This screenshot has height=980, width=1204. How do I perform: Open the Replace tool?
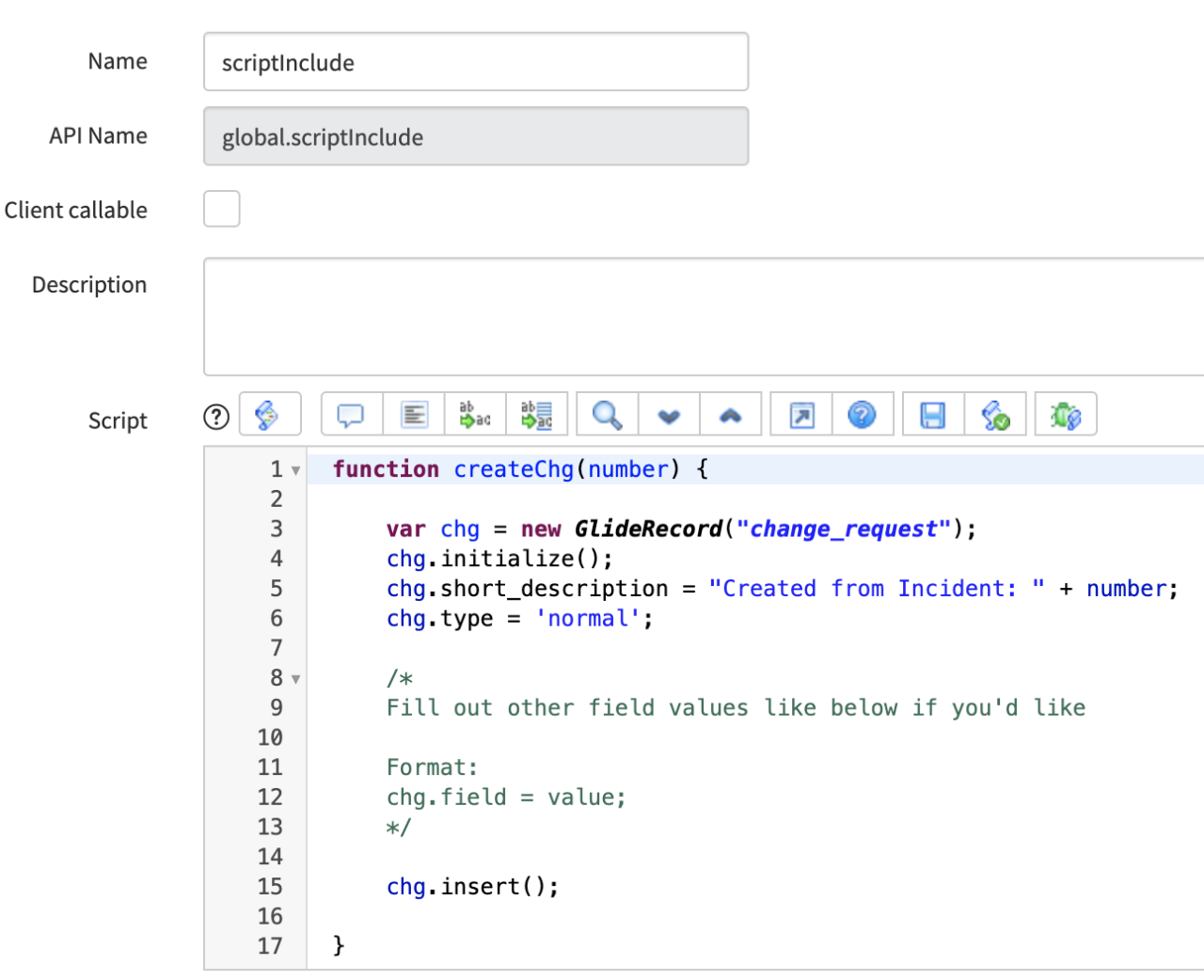click(475, 414)
